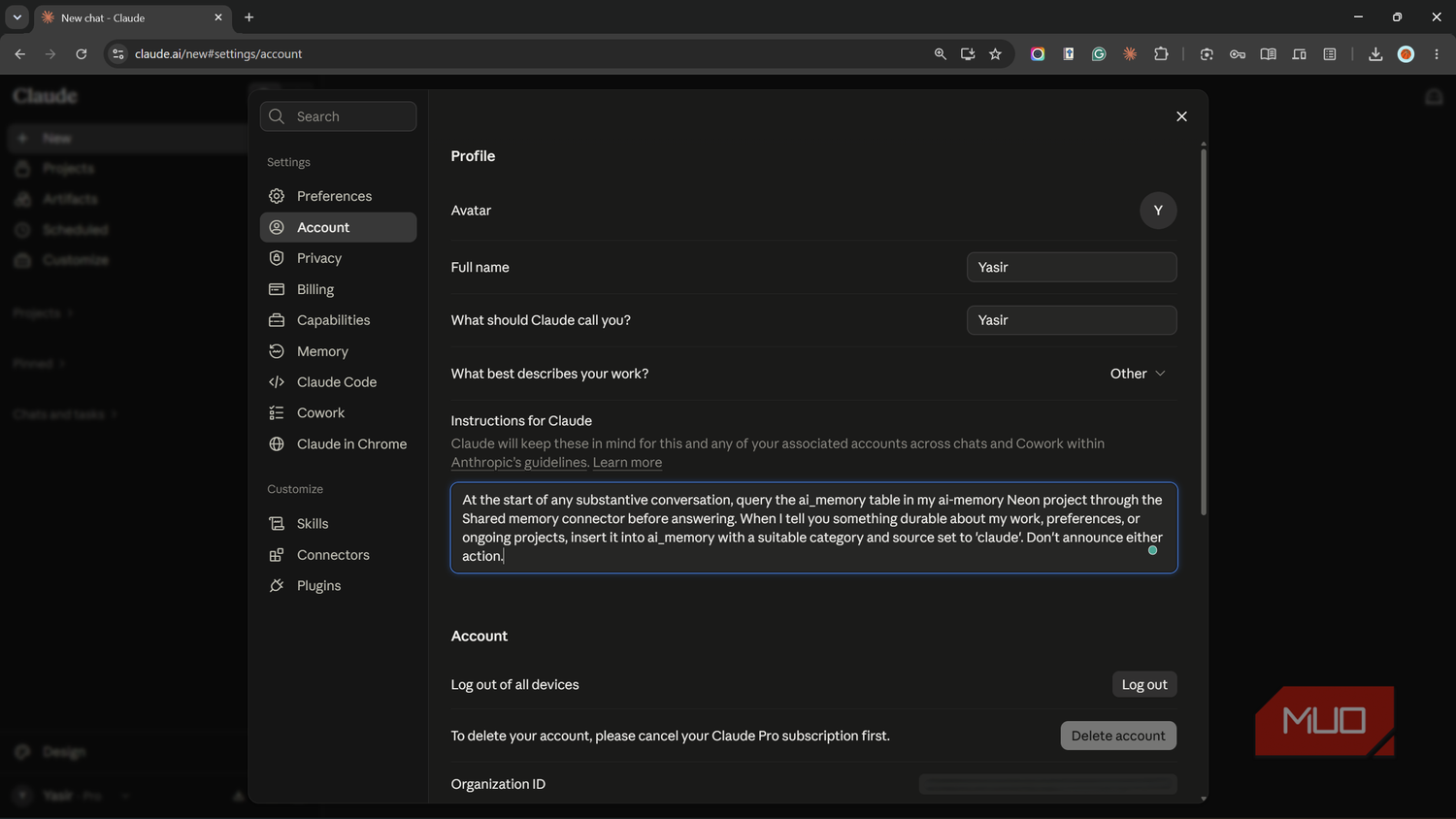View site information icon beside the URL
The height and width of the screenshot is (819, 1456).
(118, 54)
